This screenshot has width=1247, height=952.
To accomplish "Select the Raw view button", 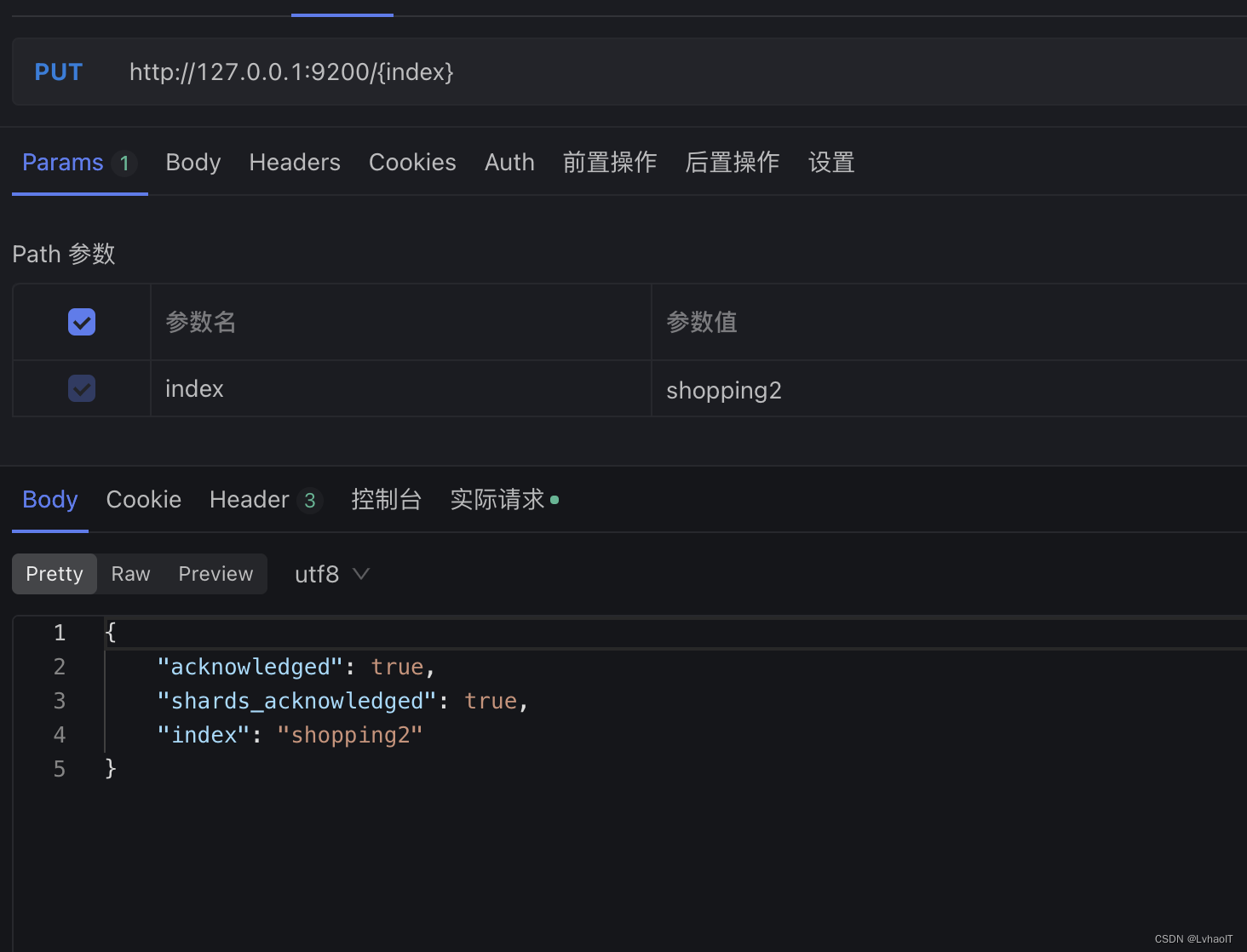I will click(130, 574).
